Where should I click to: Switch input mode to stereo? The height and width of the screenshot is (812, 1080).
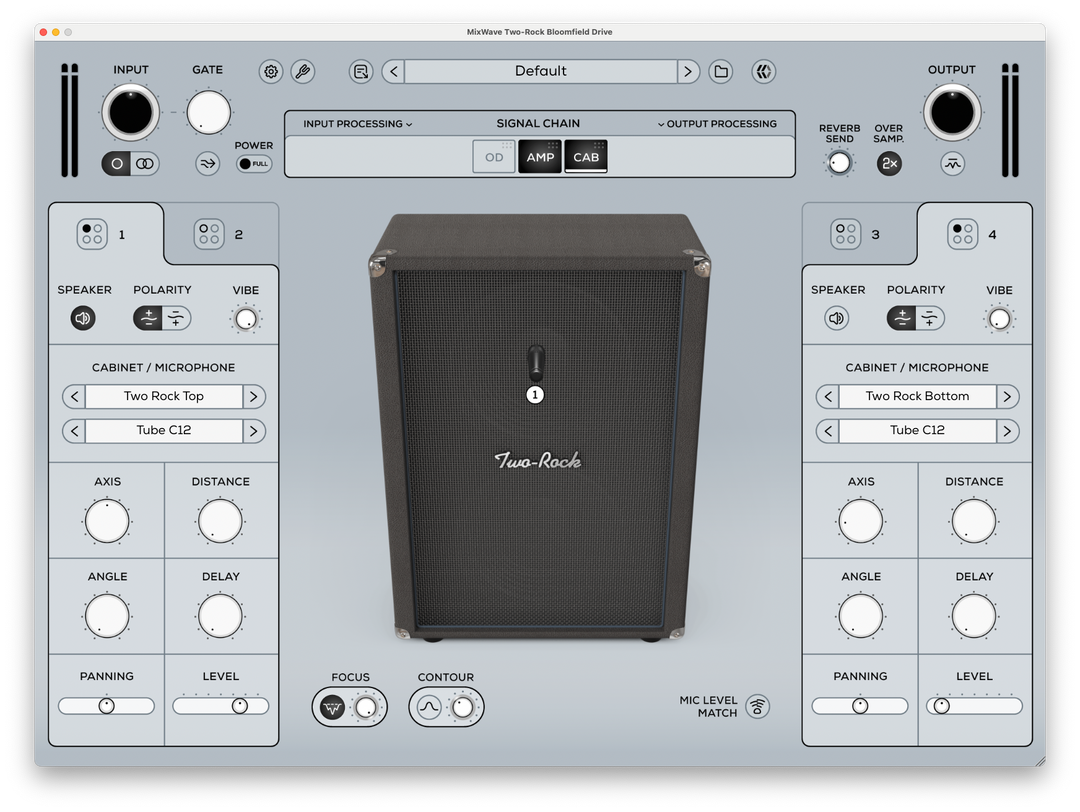coord(146,164)
